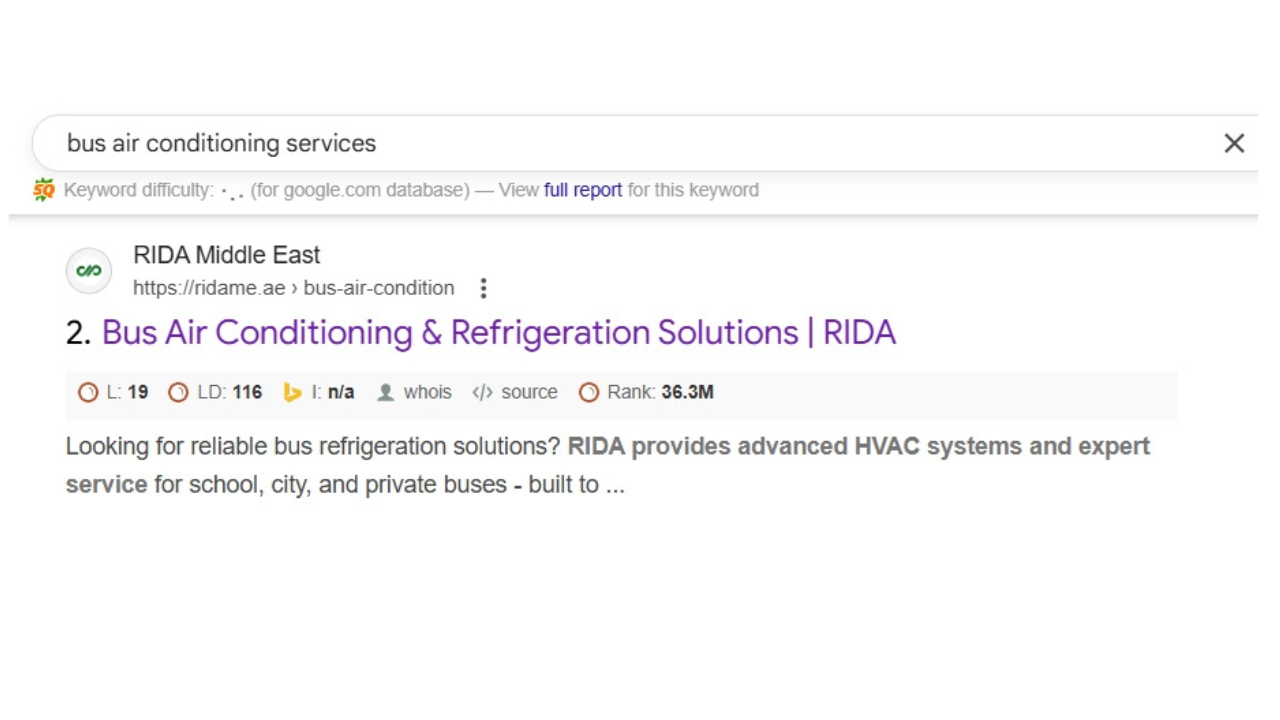Open the three-dot menu beside the URL
1280x720 pixels.
483,288
